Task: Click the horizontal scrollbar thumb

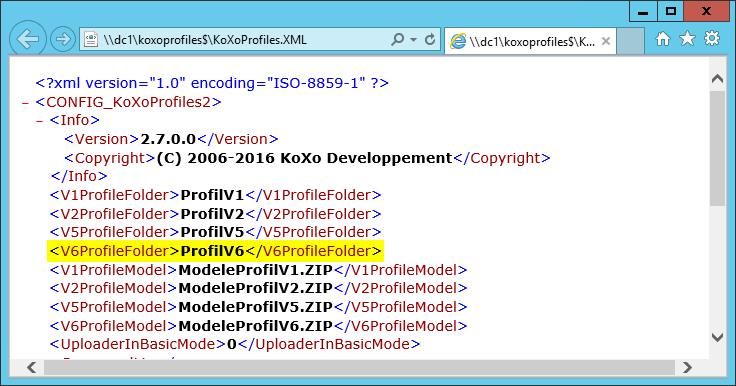Action: tap(359, 367)
